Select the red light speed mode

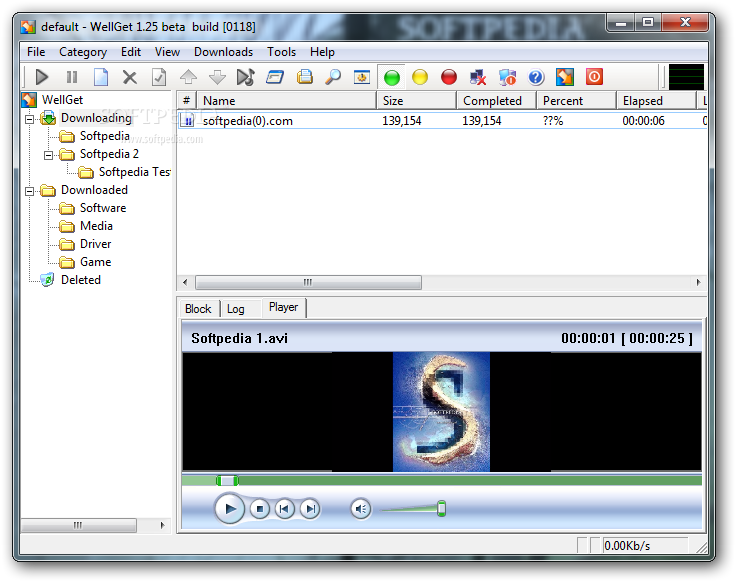tap(449, 77)
